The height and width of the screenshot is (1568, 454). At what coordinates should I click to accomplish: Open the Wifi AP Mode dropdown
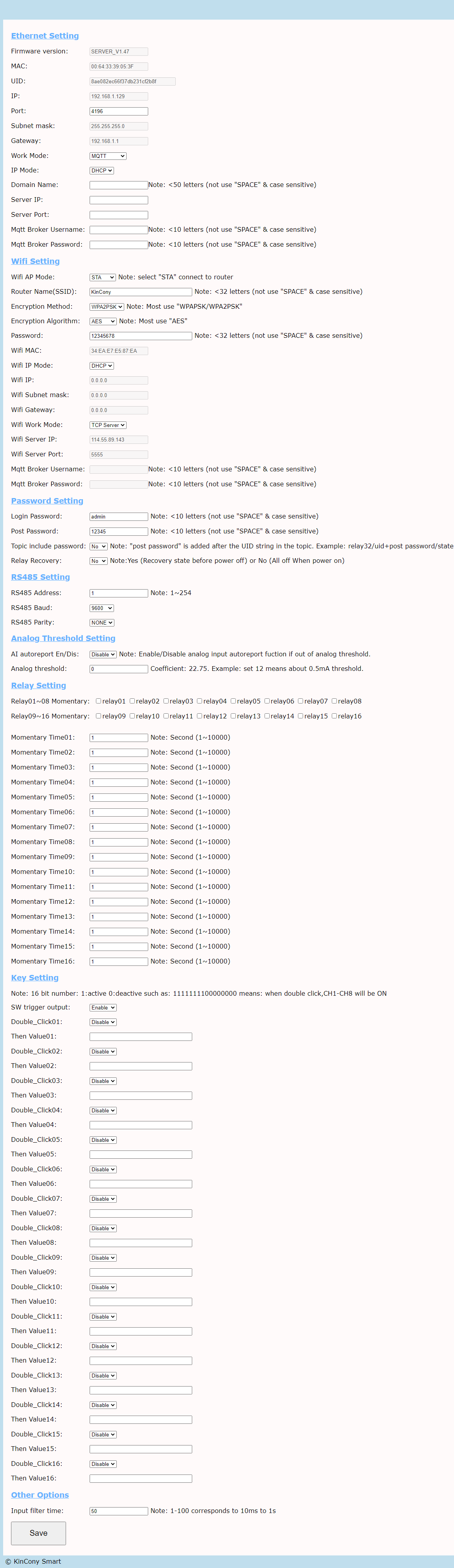(x=102, y=277)
